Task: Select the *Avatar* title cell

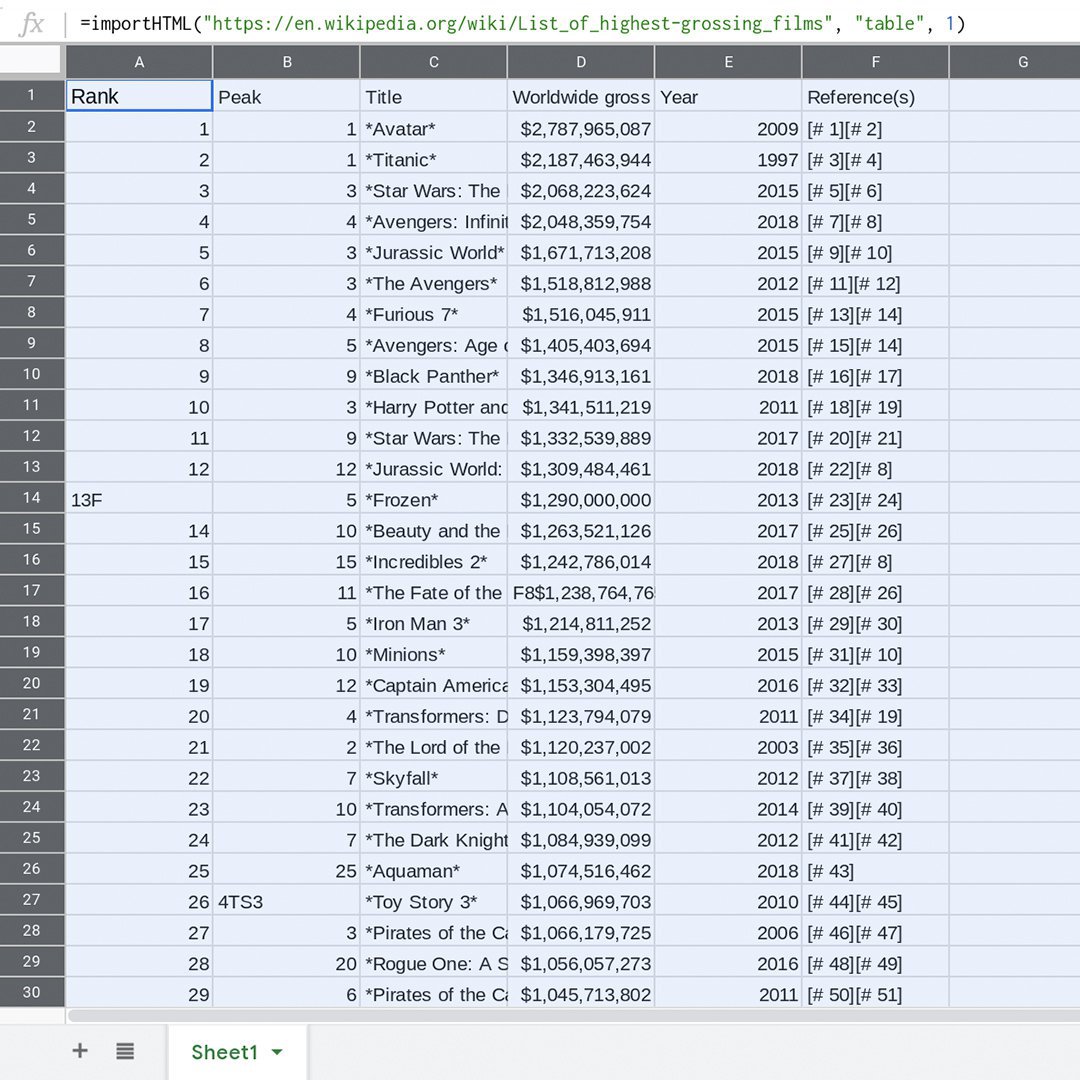Action: tap(434, 128)
